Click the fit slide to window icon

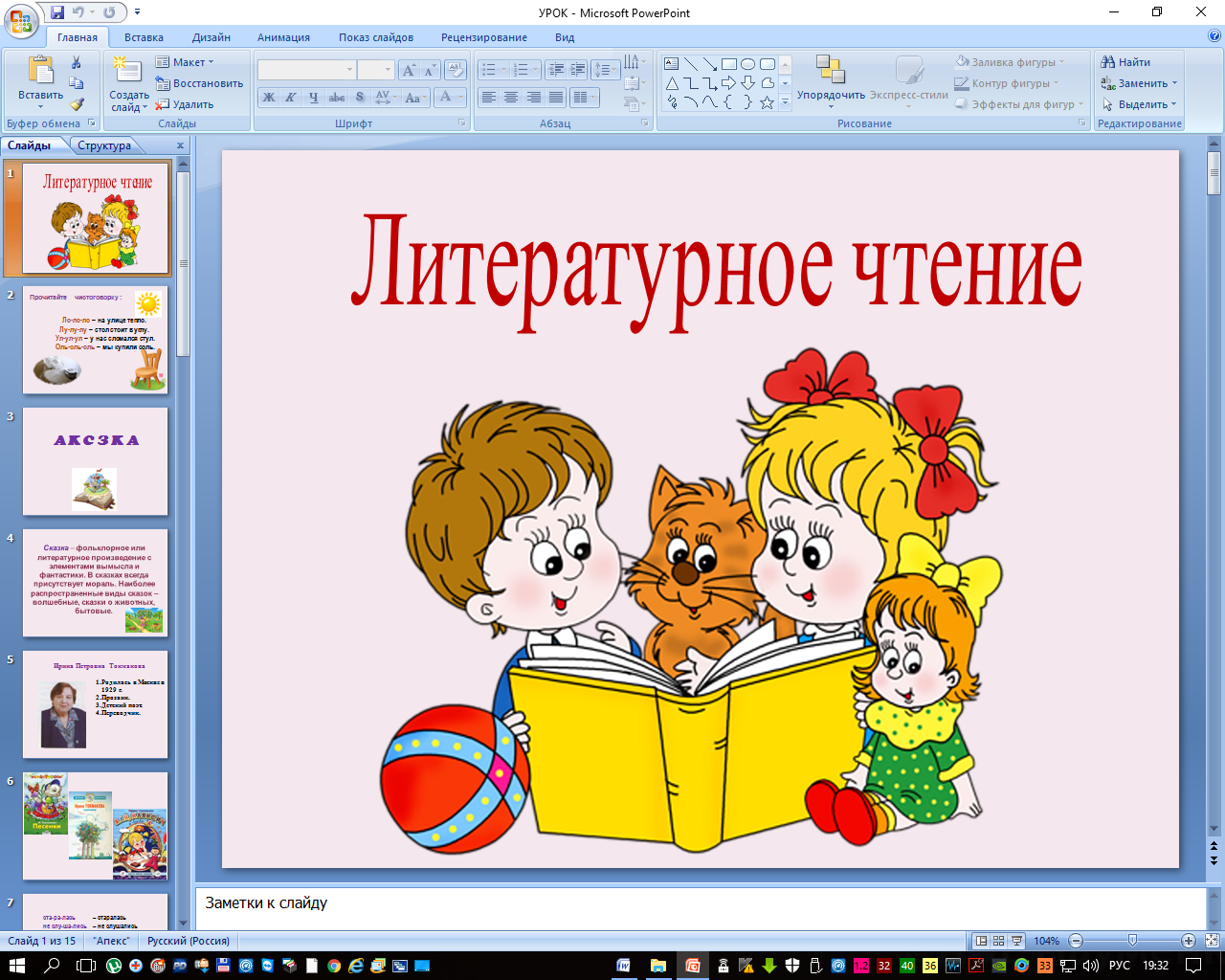point(1212,941)
